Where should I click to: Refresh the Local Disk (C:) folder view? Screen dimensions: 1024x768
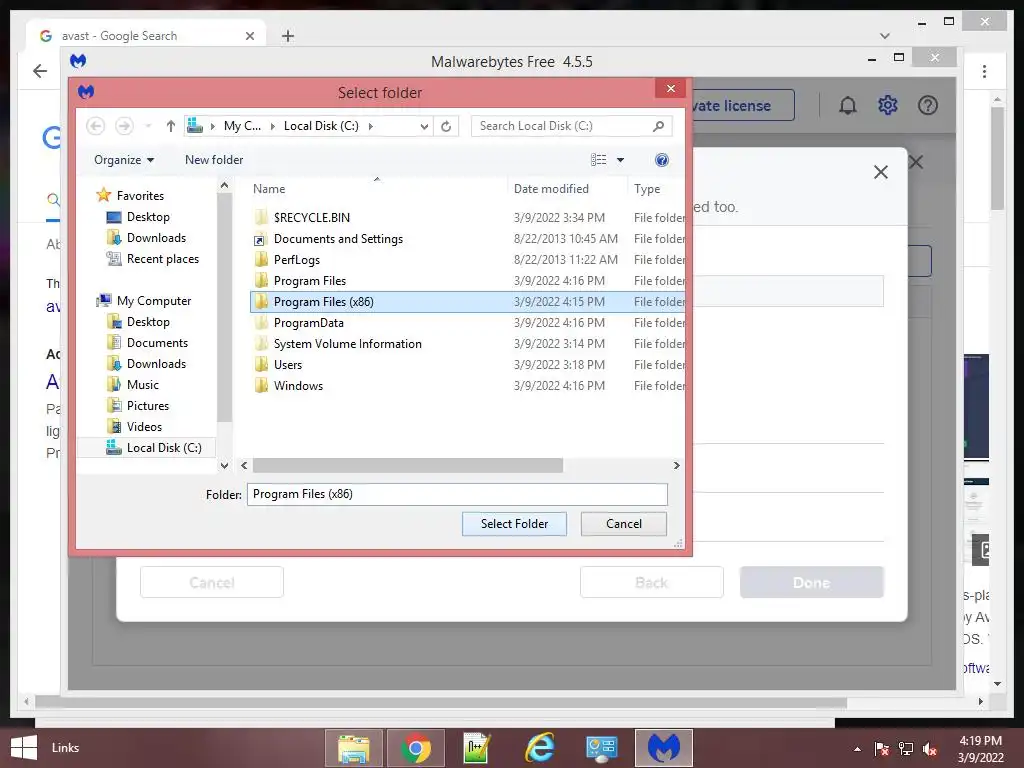point(446,126)
